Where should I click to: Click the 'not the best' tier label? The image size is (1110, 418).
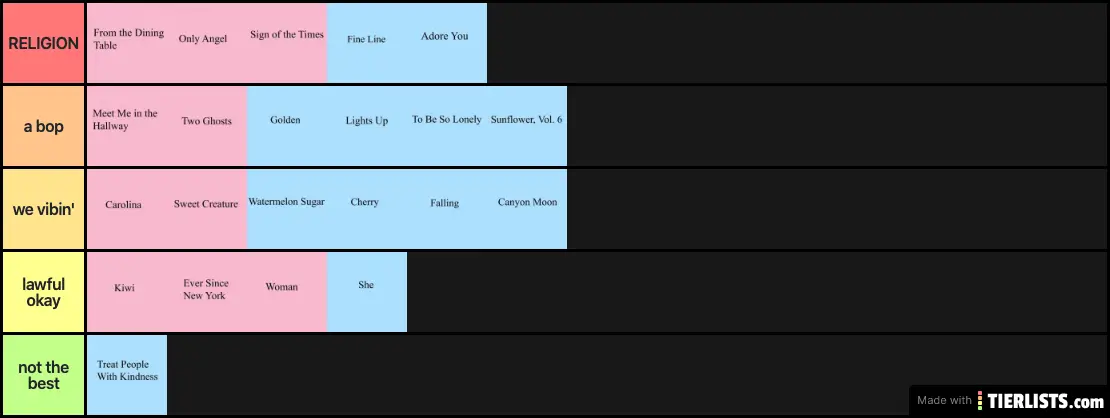pos(43,375)
